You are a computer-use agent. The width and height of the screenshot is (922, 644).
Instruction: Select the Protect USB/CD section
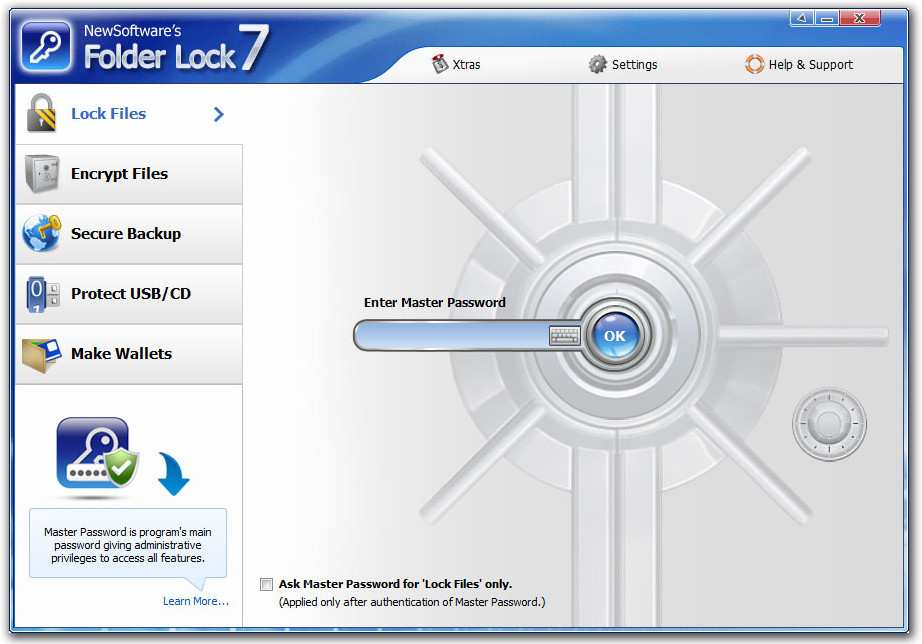129,294
